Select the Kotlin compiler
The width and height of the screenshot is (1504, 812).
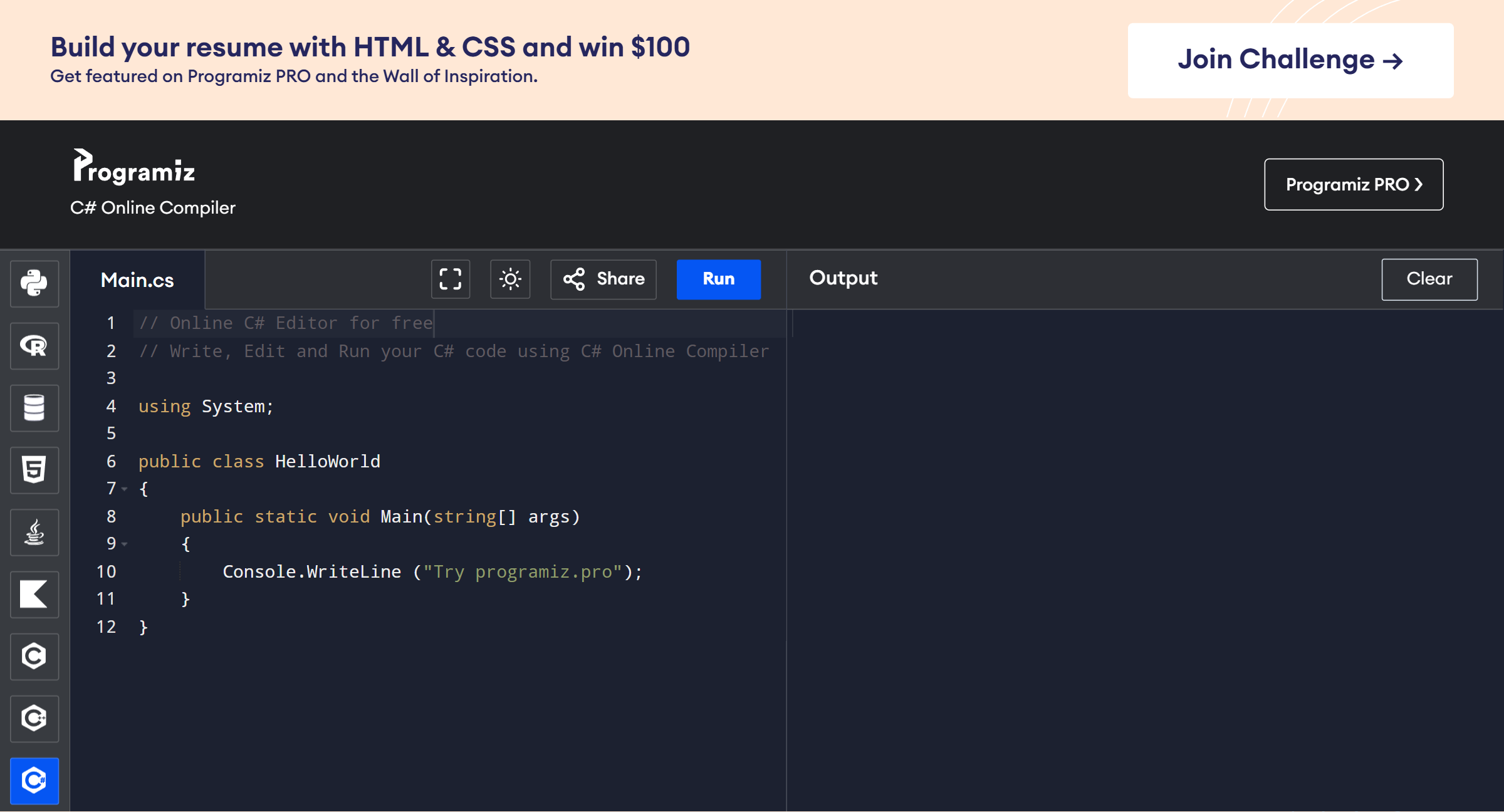point(34,595)
